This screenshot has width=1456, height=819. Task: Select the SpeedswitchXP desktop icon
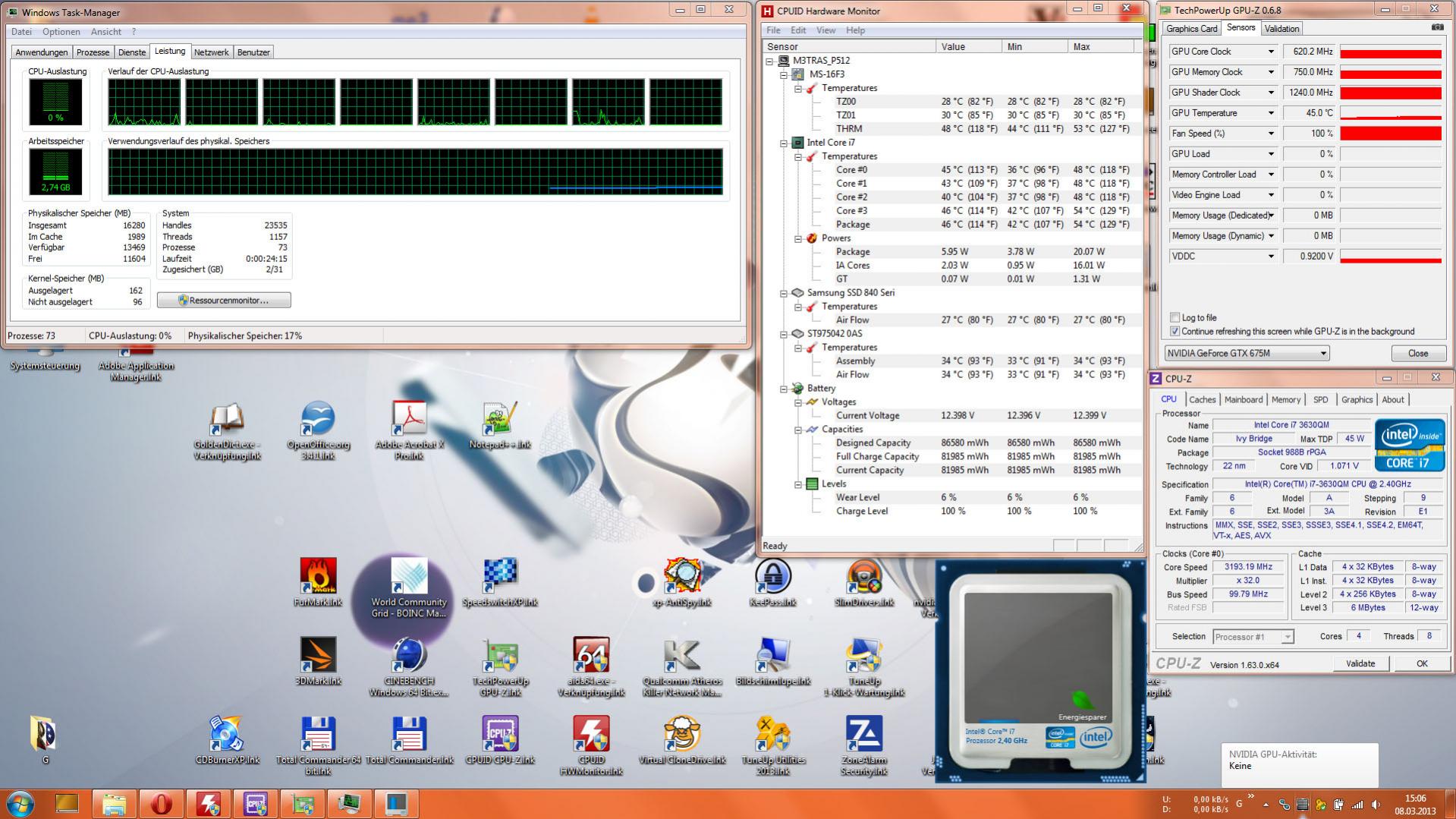pos(500,582)
